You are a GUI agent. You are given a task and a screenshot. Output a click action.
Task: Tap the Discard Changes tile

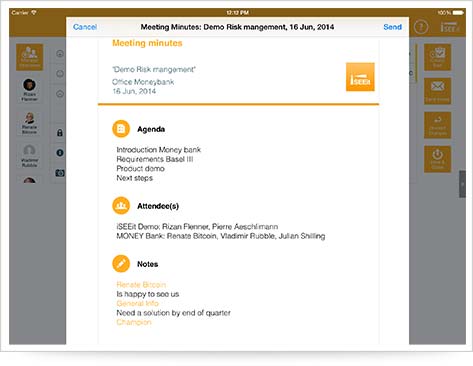(x=437, y=125)
